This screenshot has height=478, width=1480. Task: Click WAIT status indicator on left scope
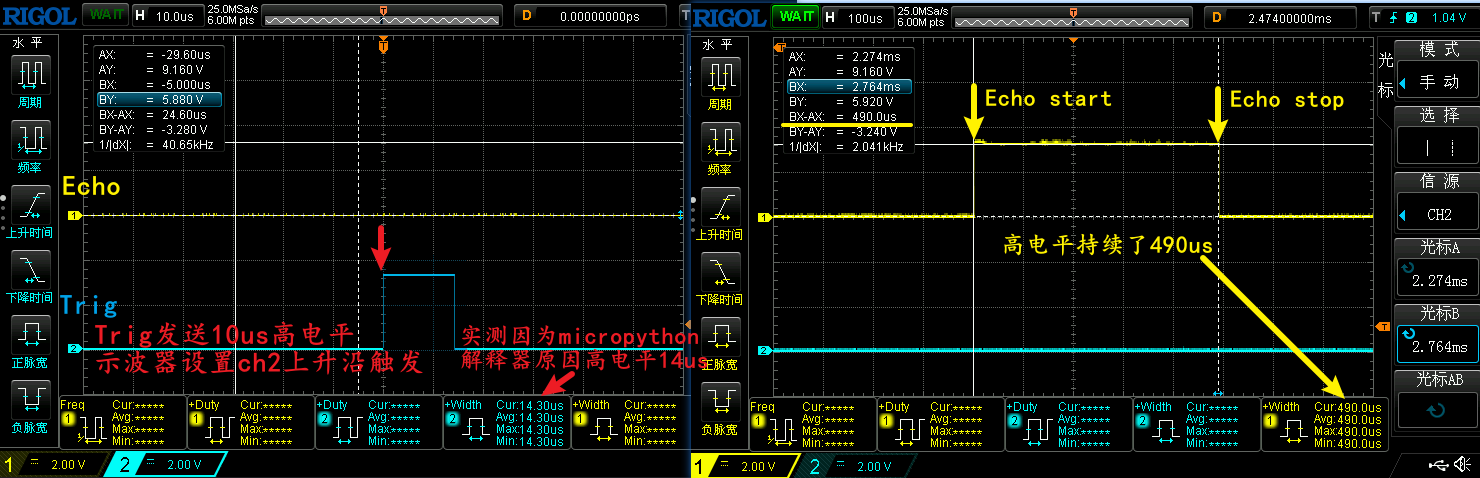(x=103, y=16)
